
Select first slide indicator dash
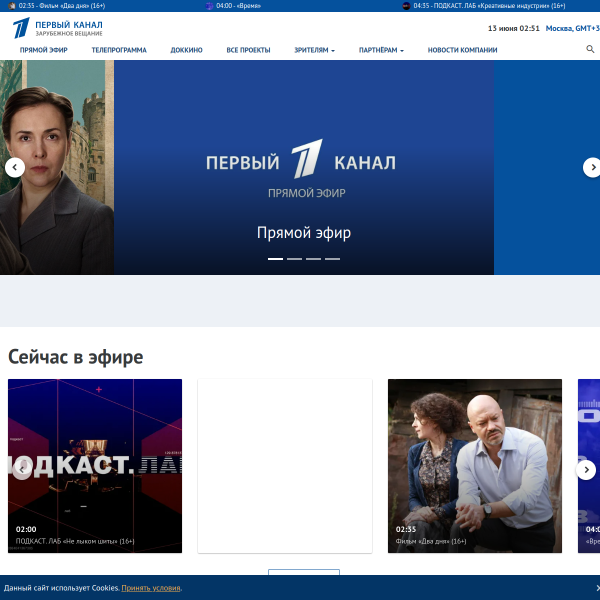click(x=275, y=259)
